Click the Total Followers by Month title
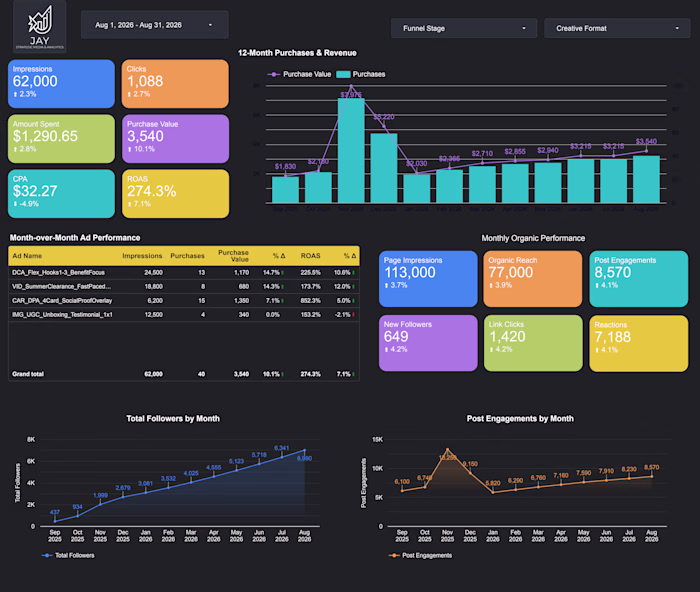This screenshot has height=592, width=700. click(173, 419)
